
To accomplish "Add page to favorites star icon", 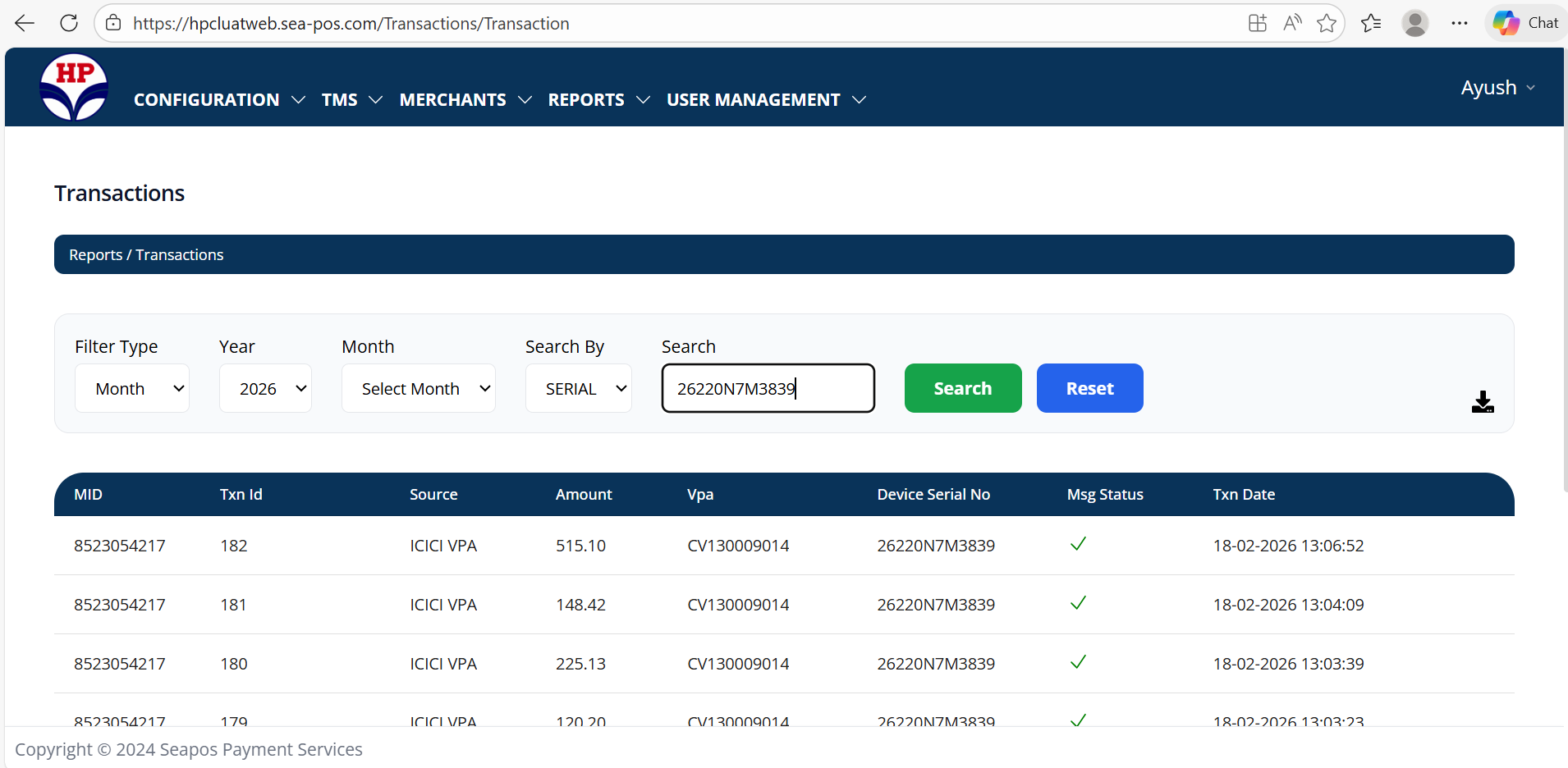I will [1326, 23].
